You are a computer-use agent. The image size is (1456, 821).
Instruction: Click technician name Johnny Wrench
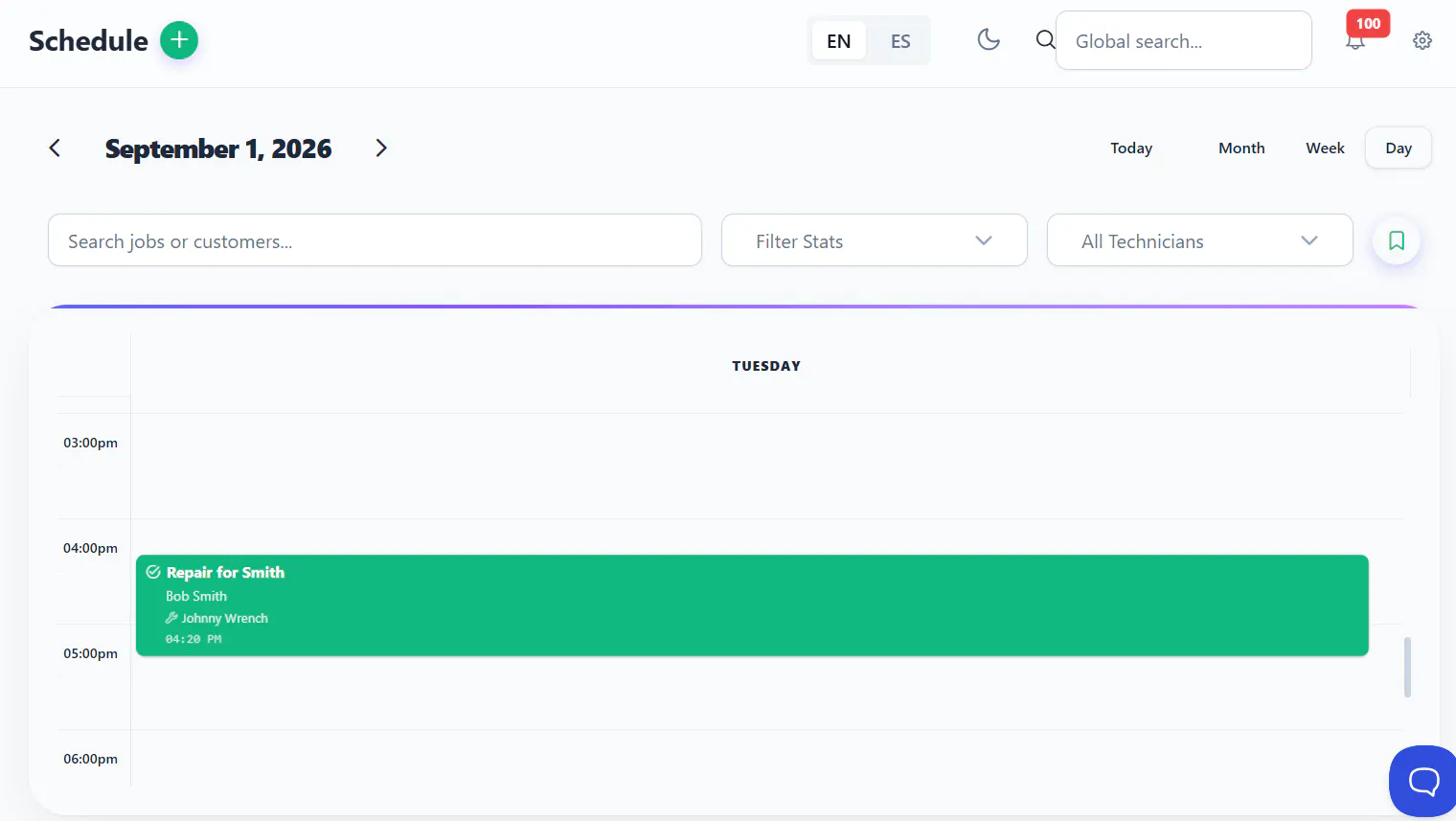tap(225, 618)
